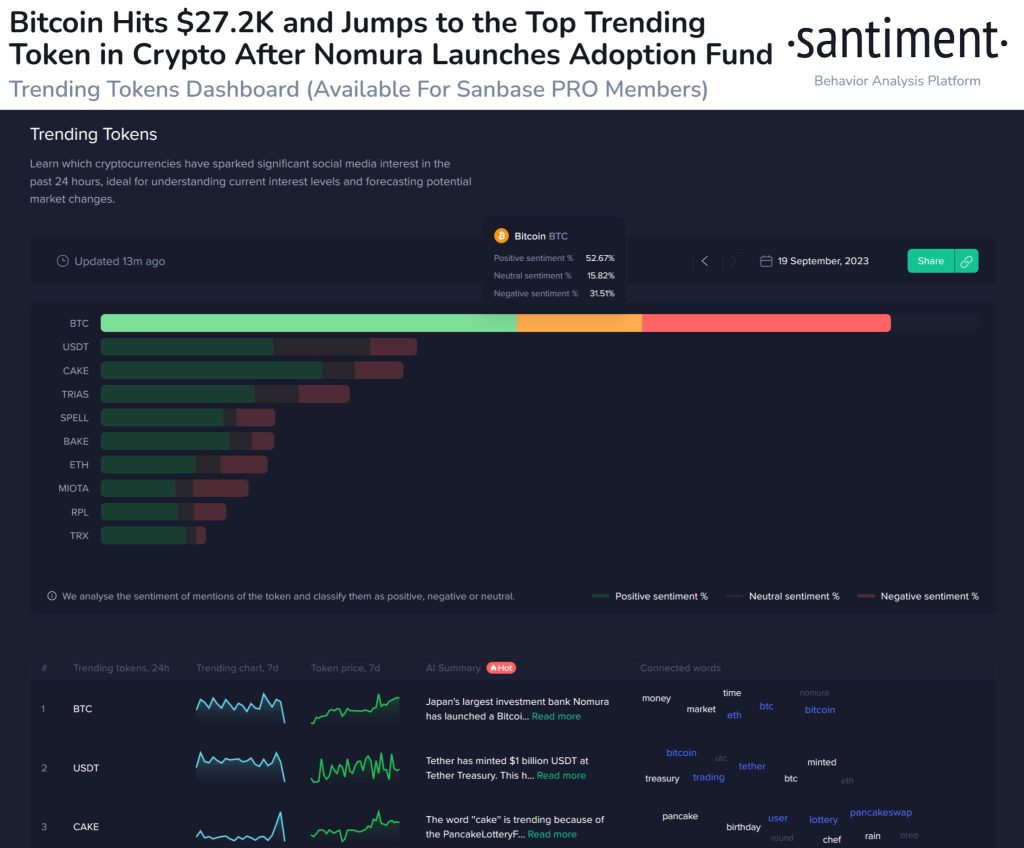Select the ETH sentiment bar

coord(184,465)
